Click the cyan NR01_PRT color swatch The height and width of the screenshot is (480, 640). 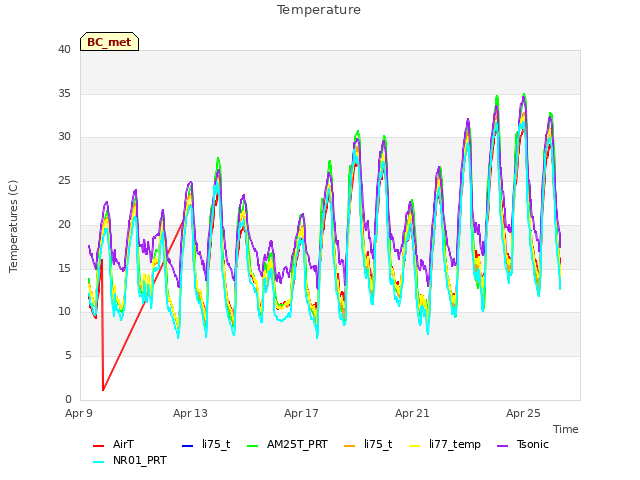click(x=98, y=462)
